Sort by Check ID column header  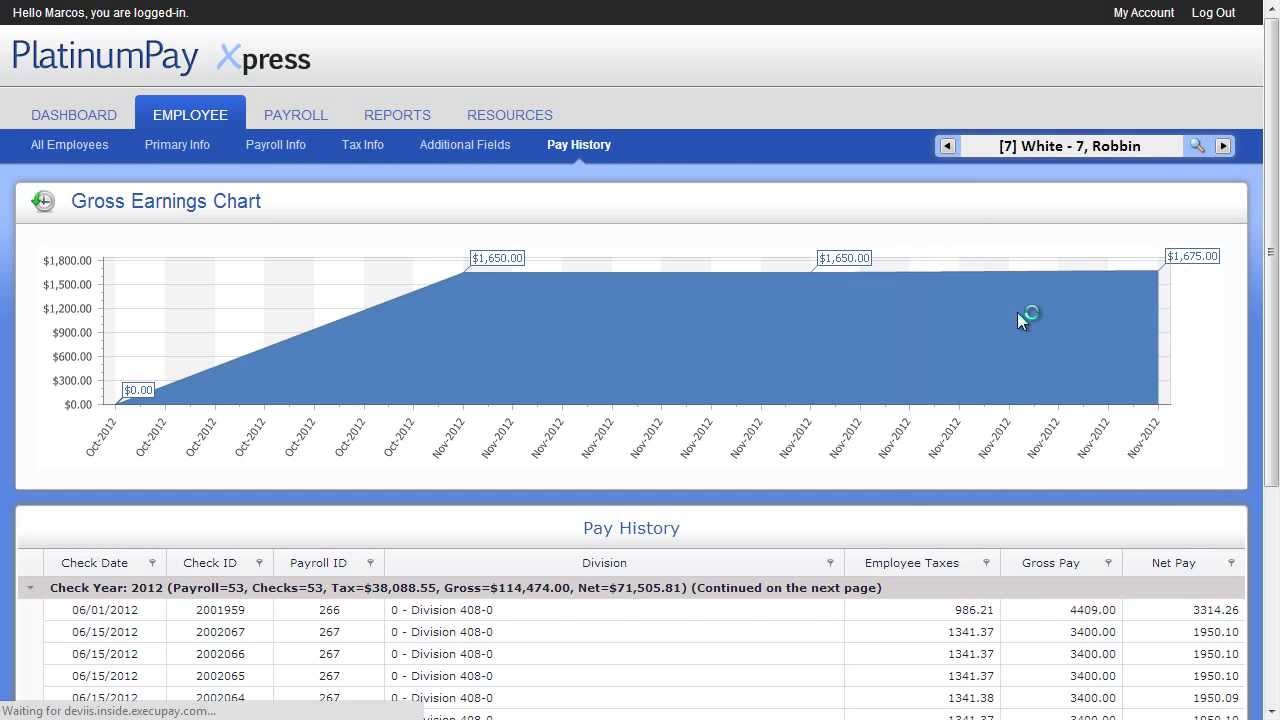(x=210, y=563)
